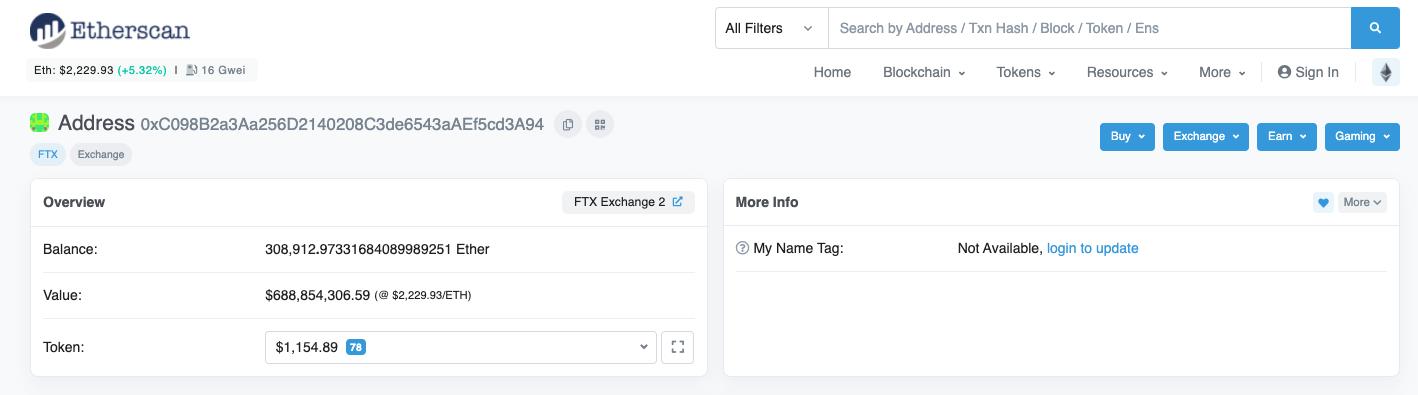Click the Ethereum diamond network icon
1418x395 pixels.
pos(1386,72)
